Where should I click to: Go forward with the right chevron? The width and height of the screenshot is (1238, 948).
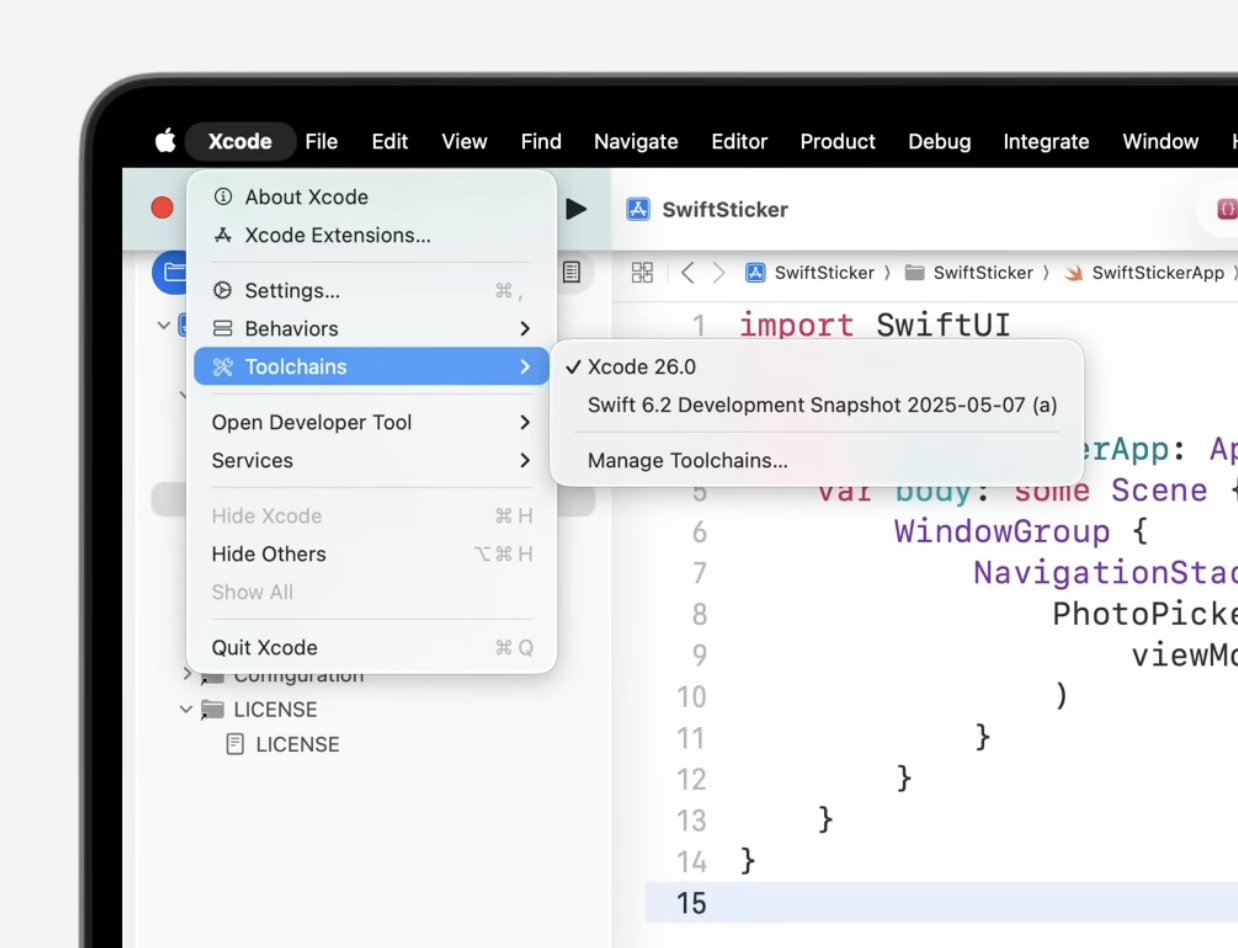719,273
